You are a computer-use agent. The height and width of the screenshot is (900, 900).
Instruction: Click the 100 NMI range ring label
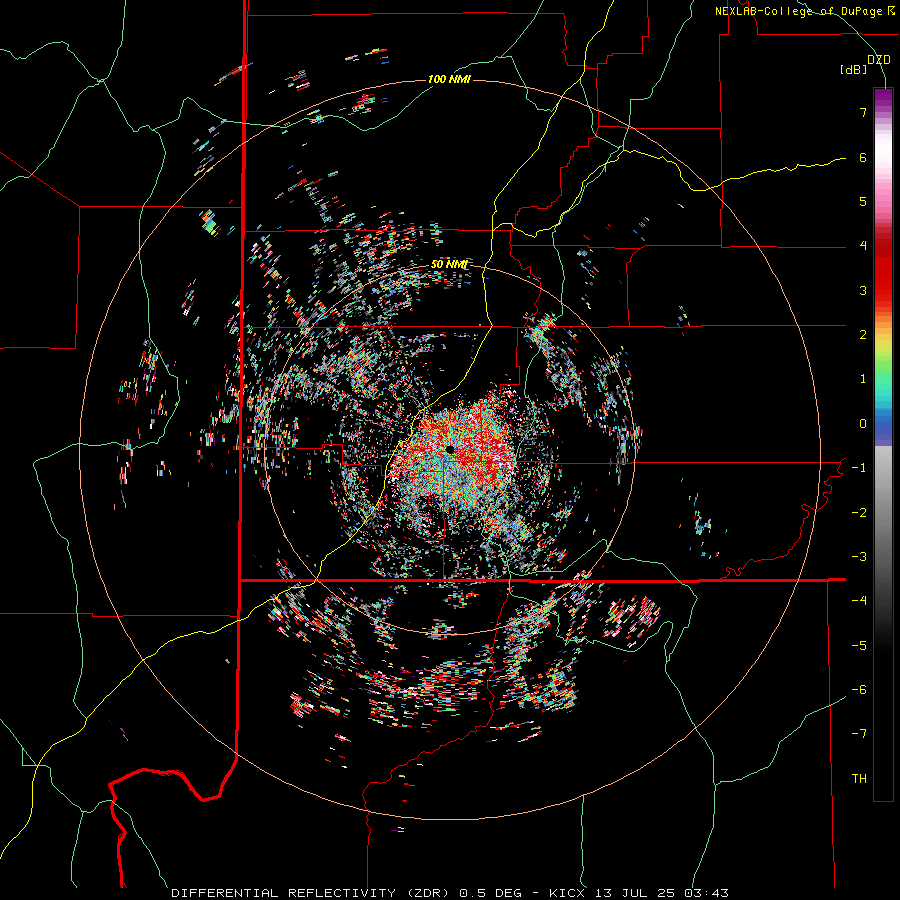tap(449, 79)
